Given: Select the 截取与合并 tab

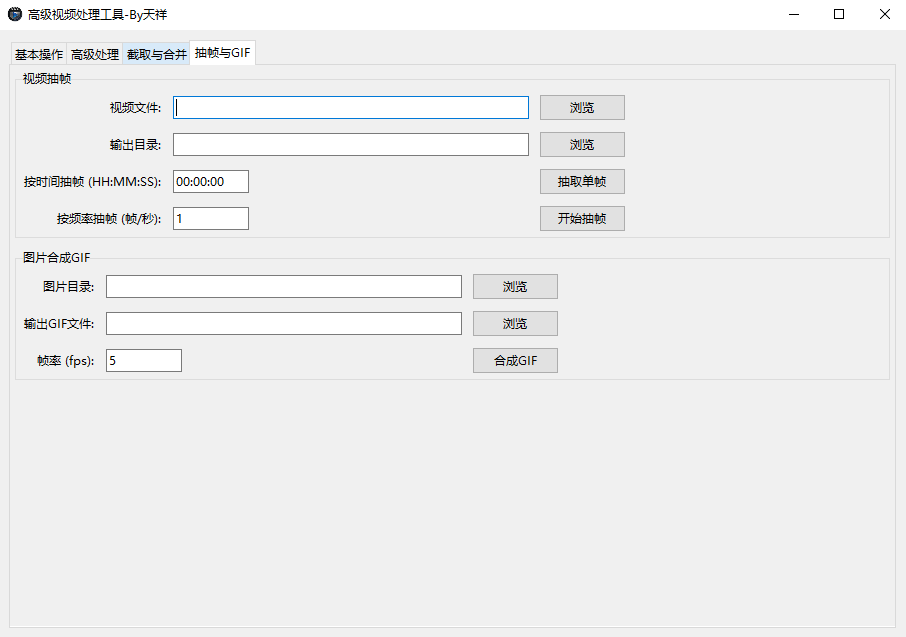Looking at the screenshot, I should point(156,55).
